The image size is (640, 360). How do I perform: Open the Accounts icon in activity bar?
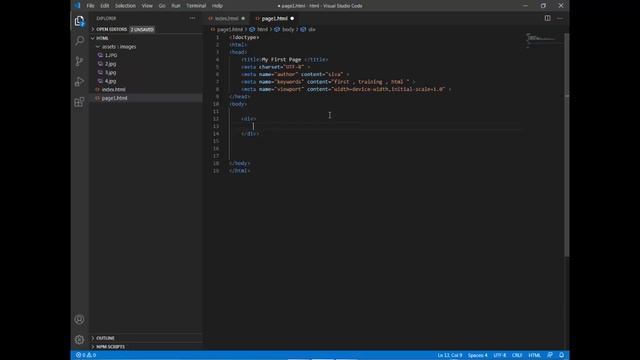point(79,319)
